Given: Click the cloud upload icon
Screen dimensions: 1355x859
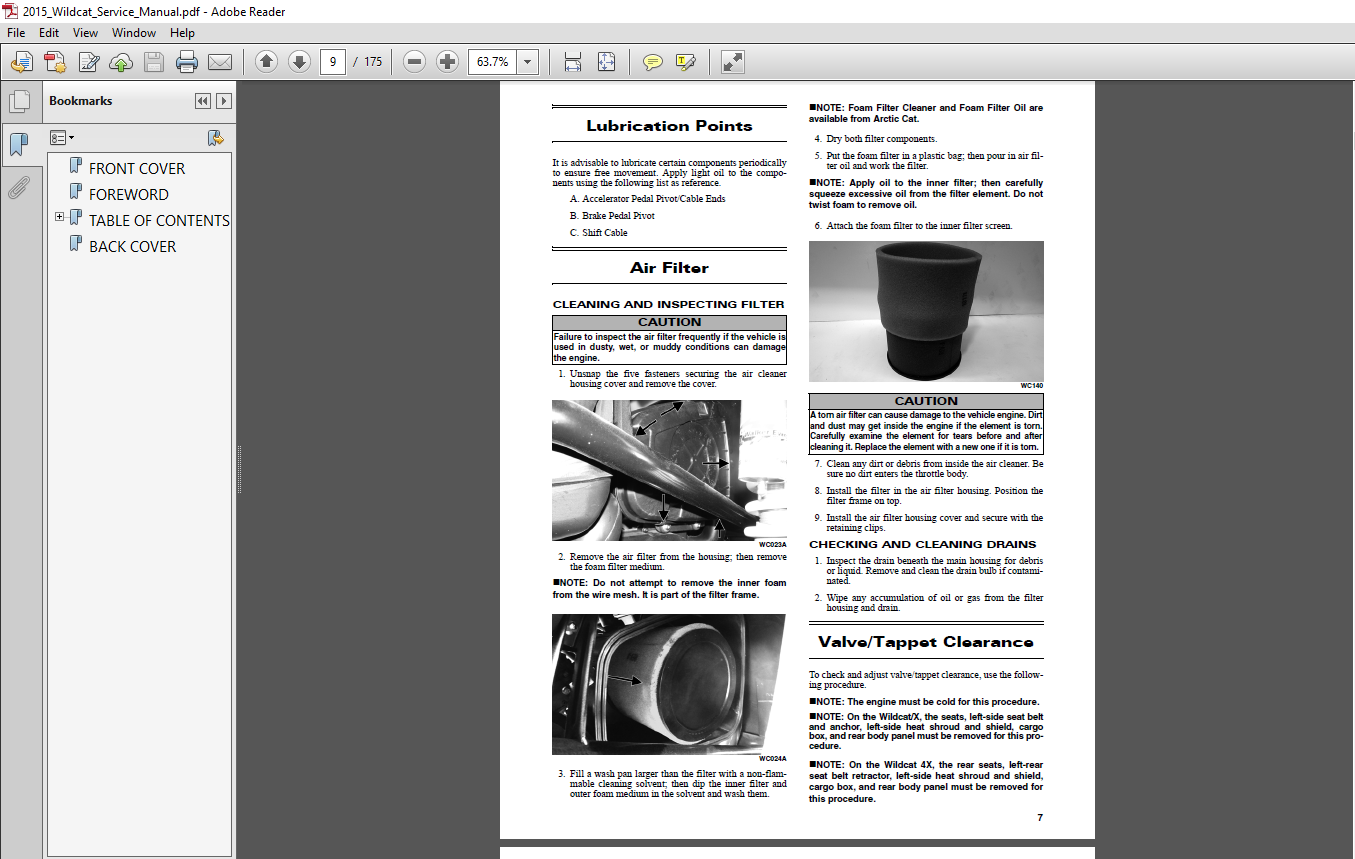Looking at the screenshot, I should tap(121, 62).
